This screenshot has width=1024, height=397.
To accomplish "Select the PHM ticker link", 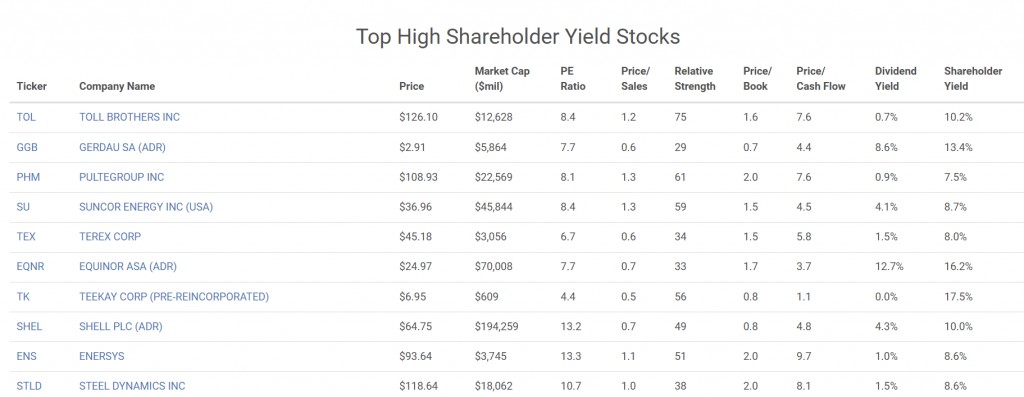I will click(27, 177).
